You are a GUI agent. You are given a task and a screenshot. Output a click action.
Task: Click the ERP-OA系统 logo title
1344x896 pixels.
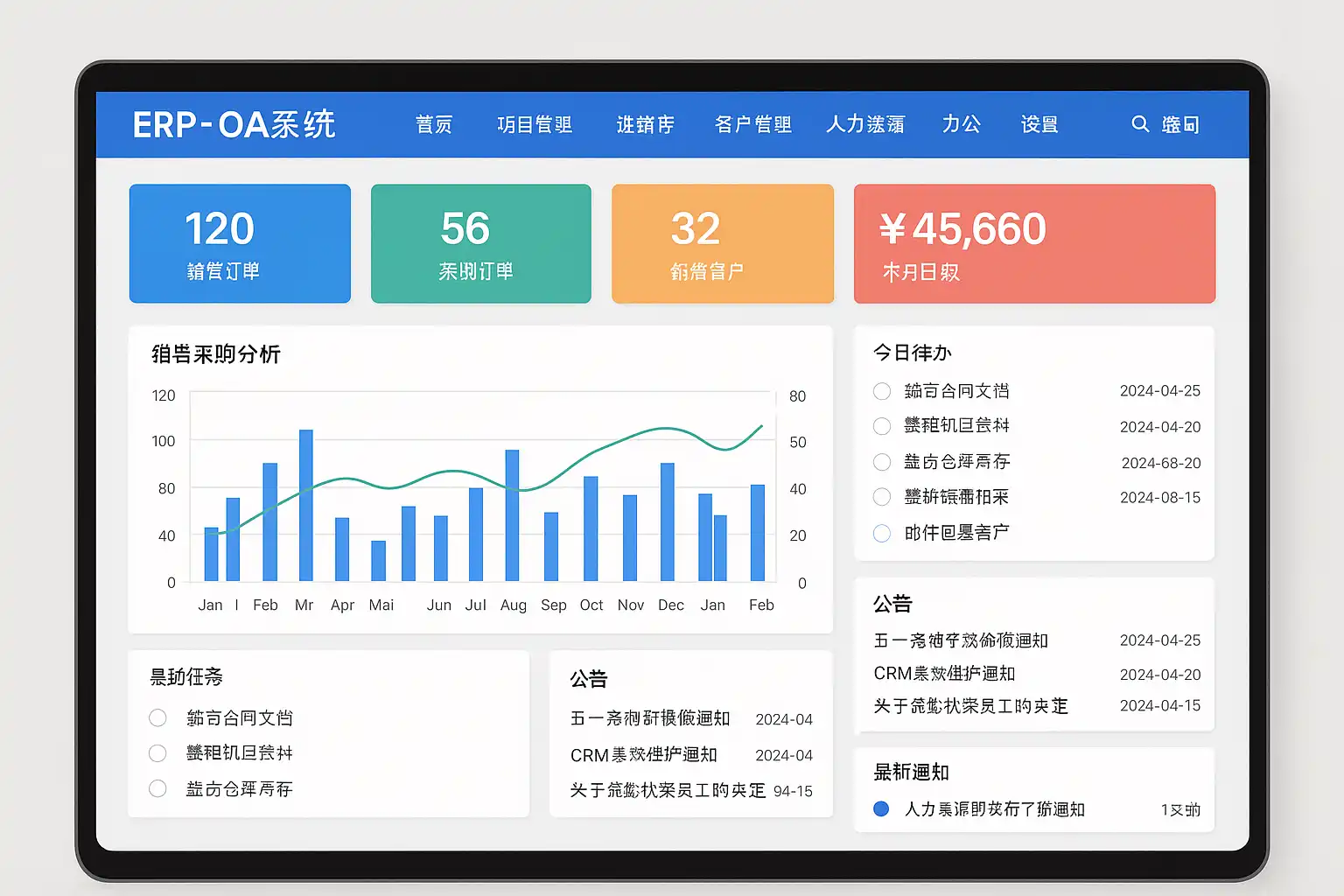coord(234,125)
